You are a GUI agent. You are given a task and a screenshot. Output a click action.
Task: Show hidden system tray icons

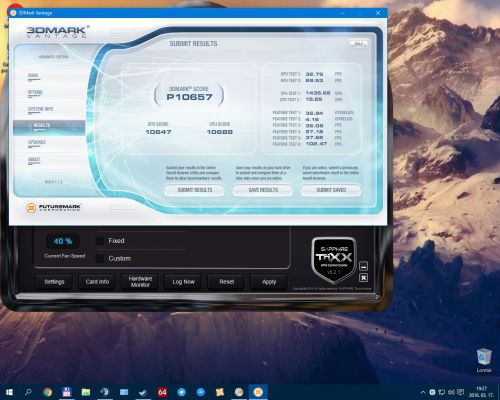423,392
